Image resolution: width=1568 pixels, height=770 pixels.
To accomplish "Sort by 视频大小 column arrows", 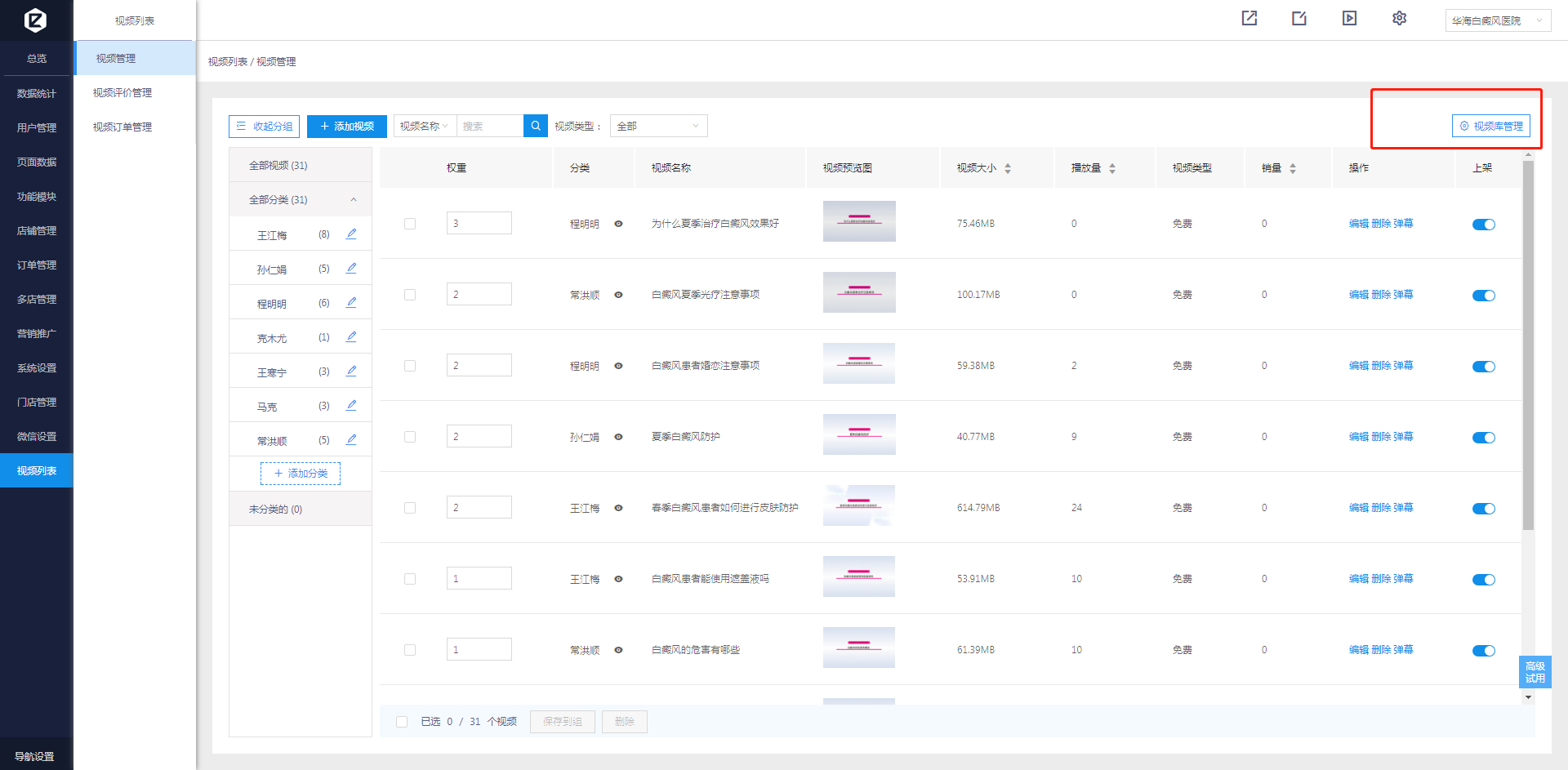I will click(1008, 168).
